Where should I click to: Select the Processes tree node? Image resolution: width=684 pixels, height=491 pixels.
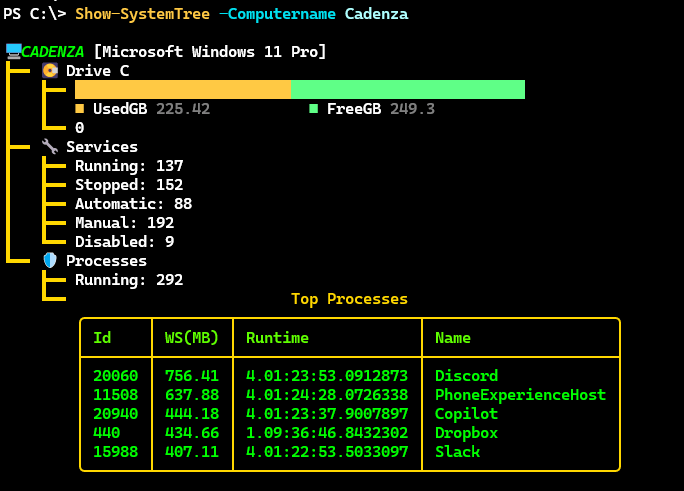point(106,261)
